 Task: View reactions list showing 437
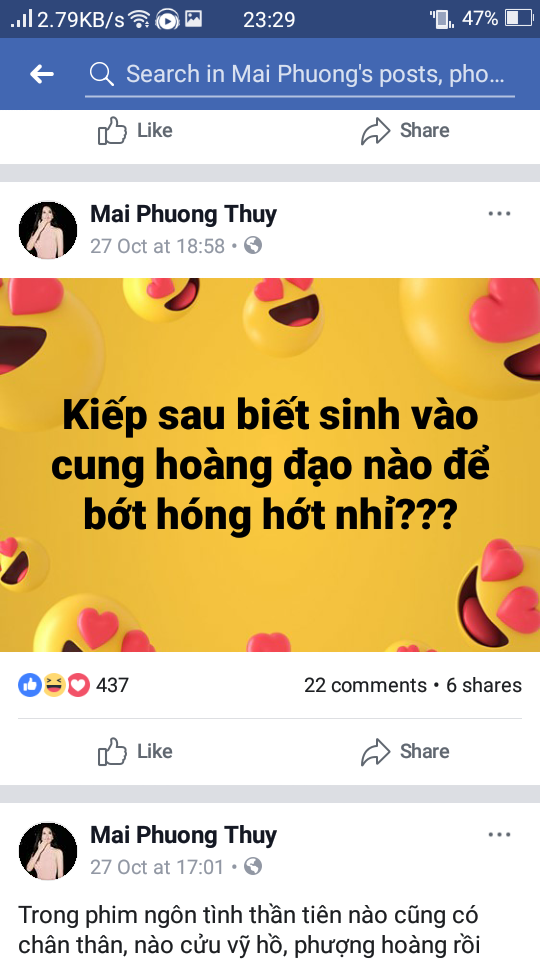point(73,685)
